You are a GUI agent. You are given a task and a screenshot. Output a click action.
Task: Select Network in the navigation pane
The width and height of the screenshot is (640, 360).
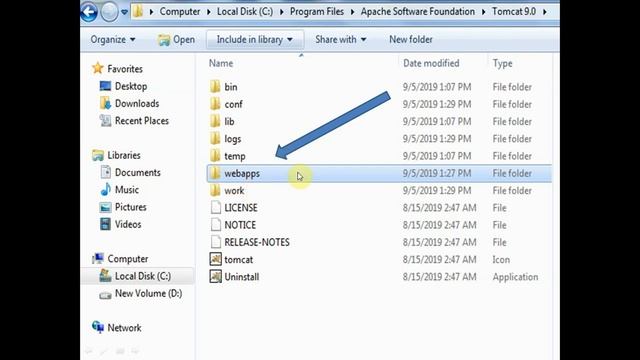click(x=124, y=328)
